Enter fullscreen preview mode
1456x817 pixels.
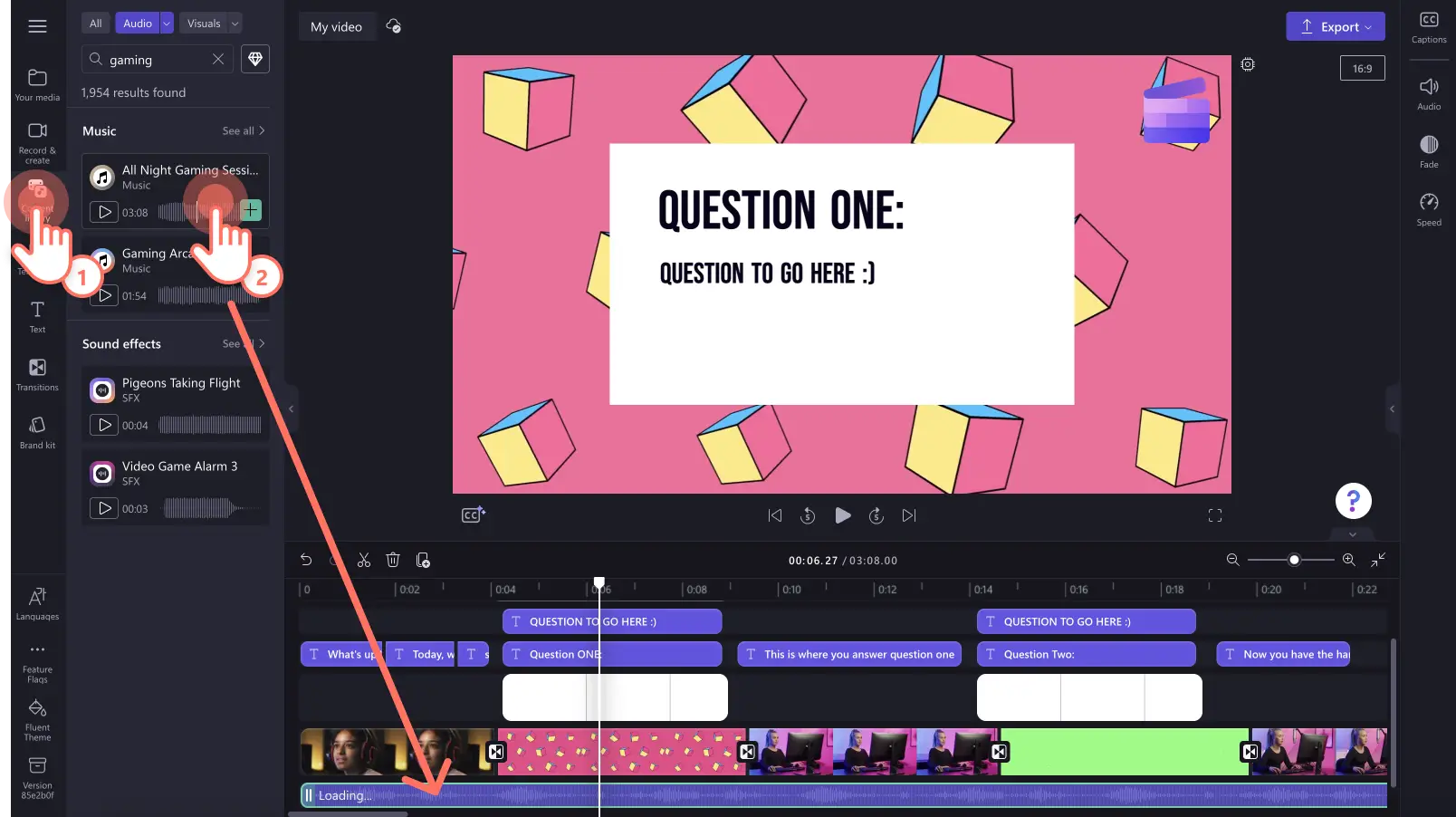coord(1215,515)
